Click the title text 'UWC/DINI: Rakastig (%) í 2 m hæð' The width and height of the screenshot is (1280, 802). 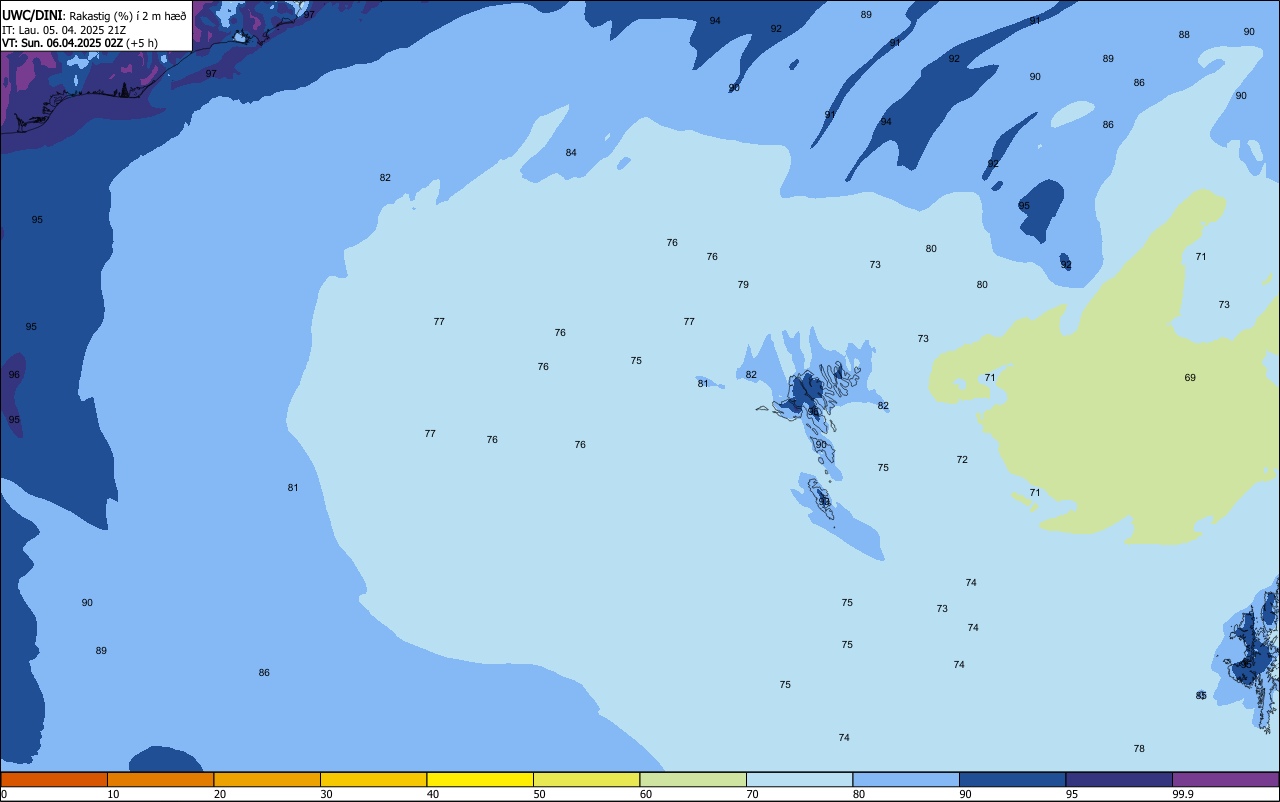(94, 15)
